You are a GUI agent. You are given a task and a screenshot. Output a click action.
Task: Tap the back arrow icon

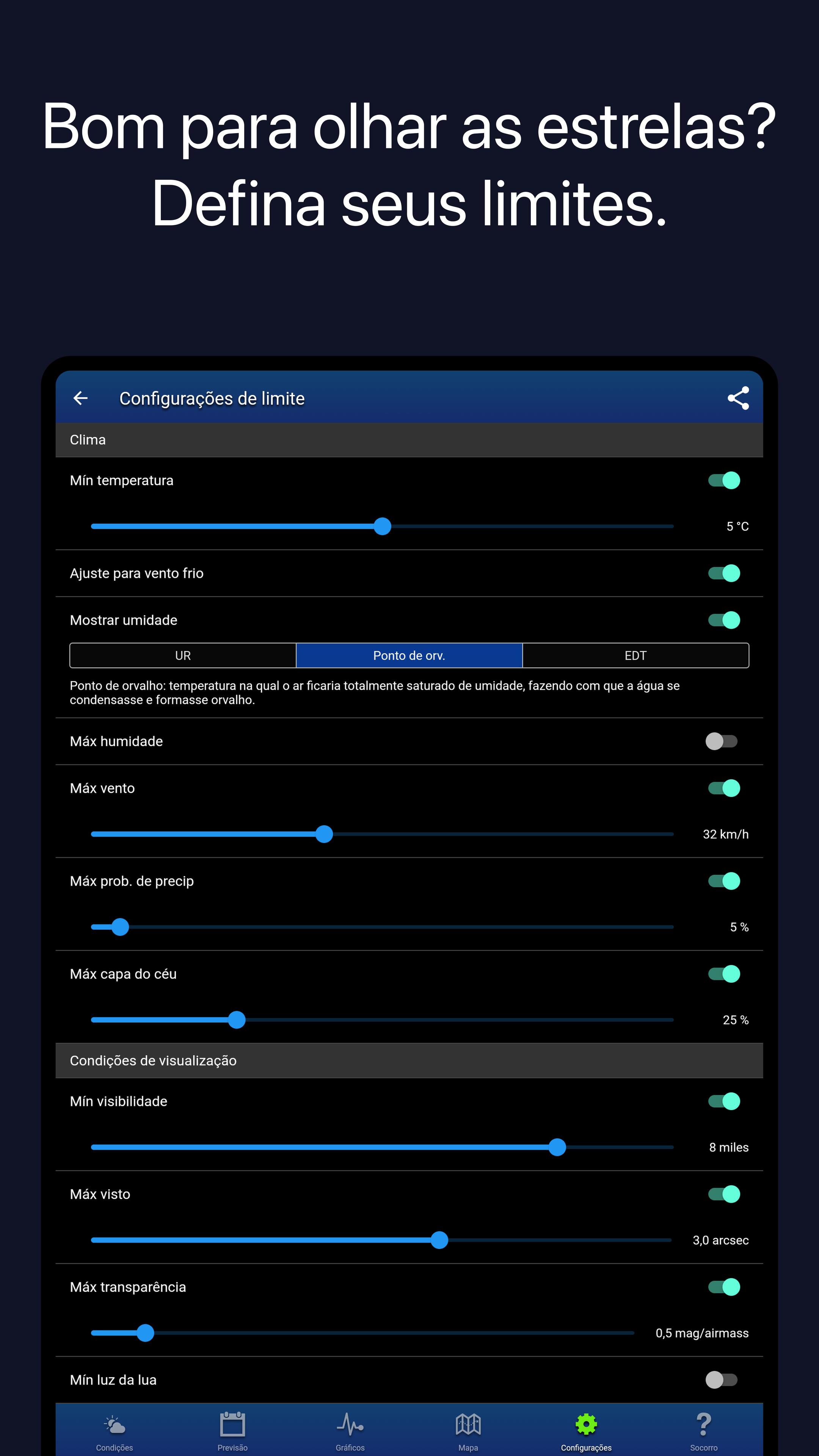click(80, 399)
